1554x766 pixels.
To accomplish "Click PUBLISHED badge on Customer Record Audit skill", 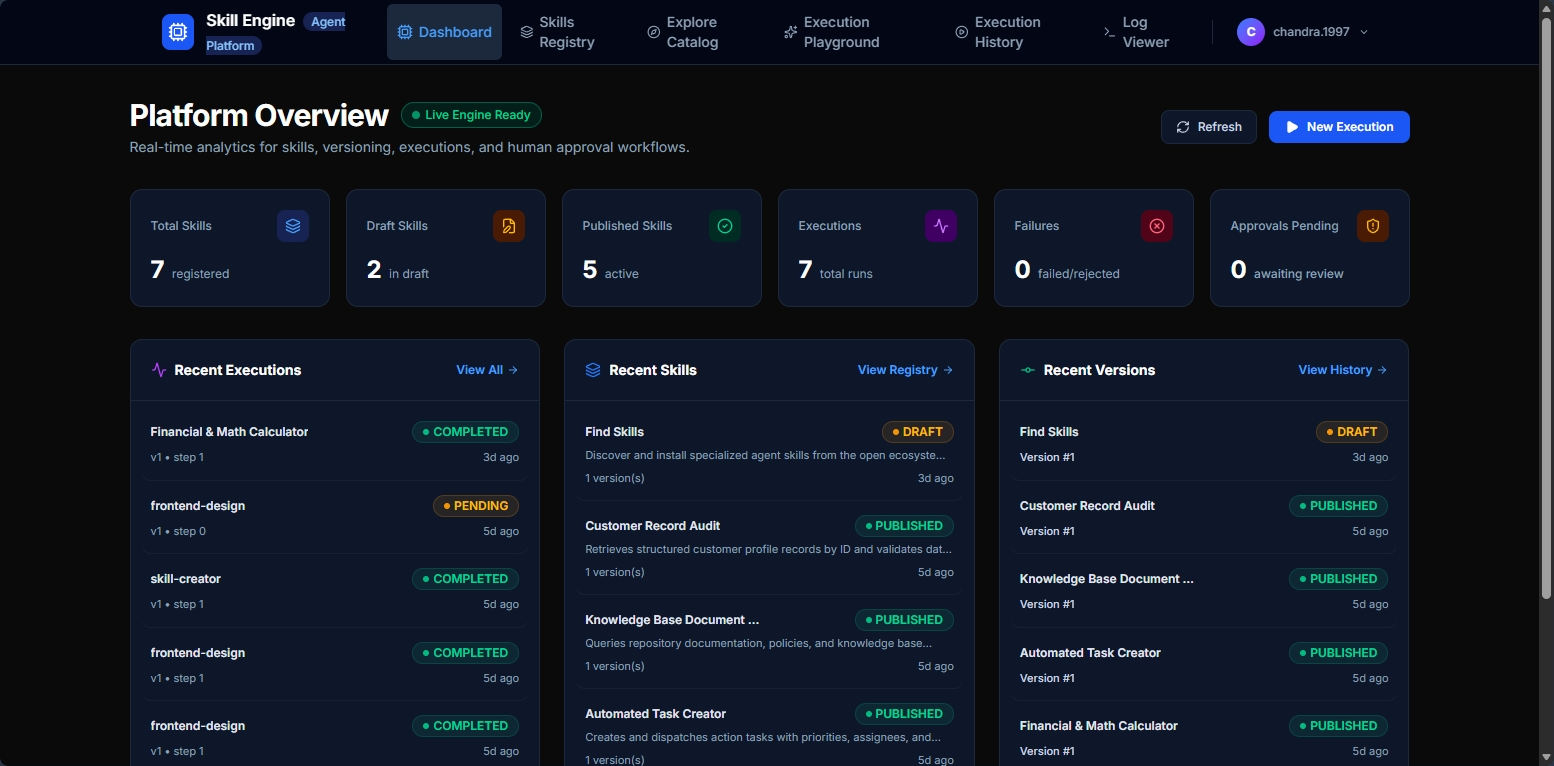I will click(904, 526).
